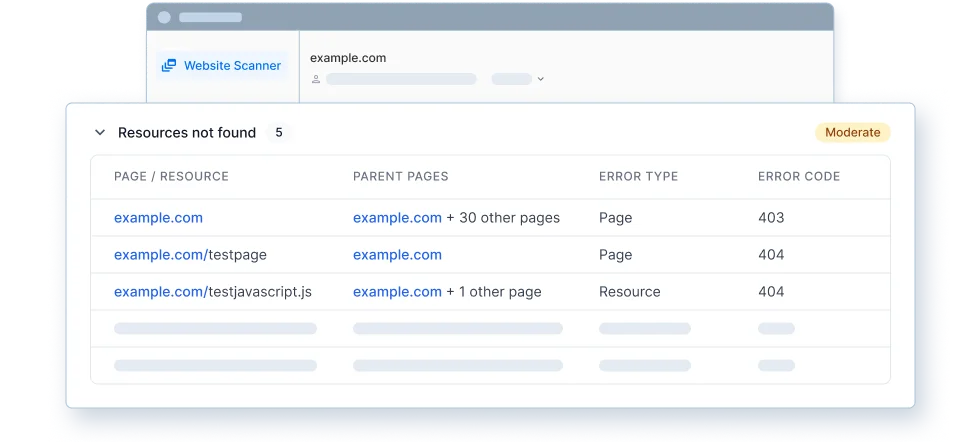Click the PARENT PAGES column header
This screenshot has width=980, height=442.
[x=401, y=176]
